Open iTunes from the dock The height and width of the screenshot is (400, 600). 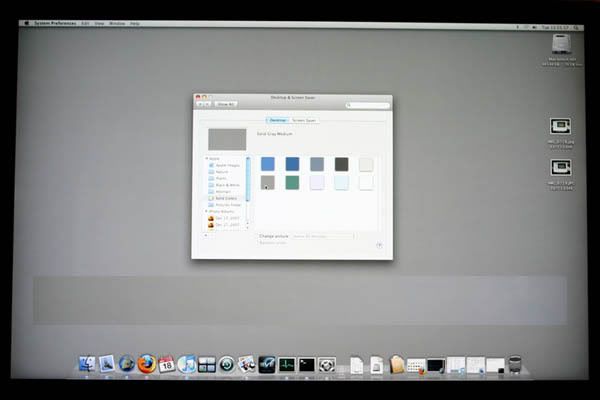[x=186, y=364]
